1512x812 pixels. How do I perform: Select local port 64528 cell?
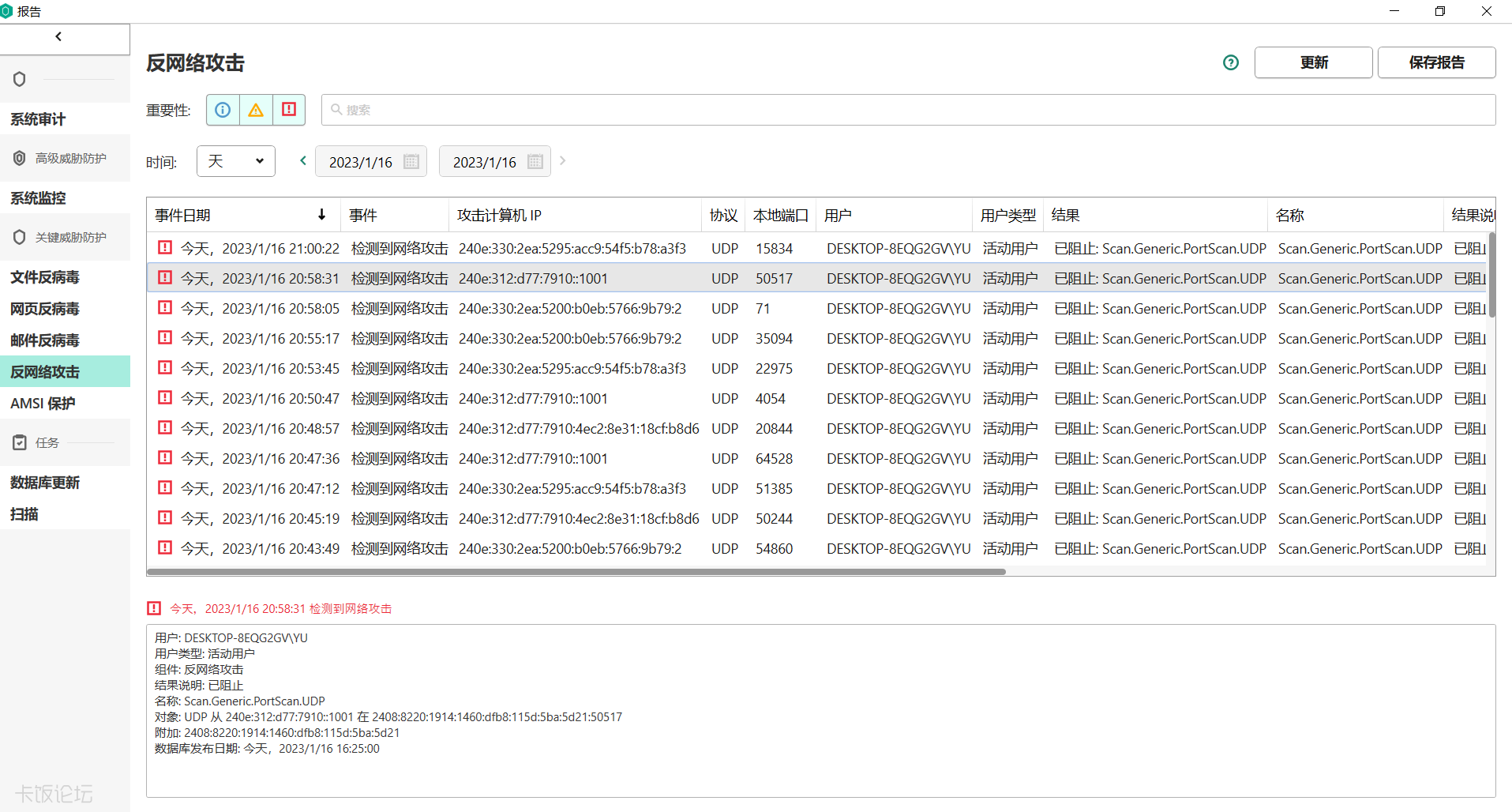(x=774, y=458)
